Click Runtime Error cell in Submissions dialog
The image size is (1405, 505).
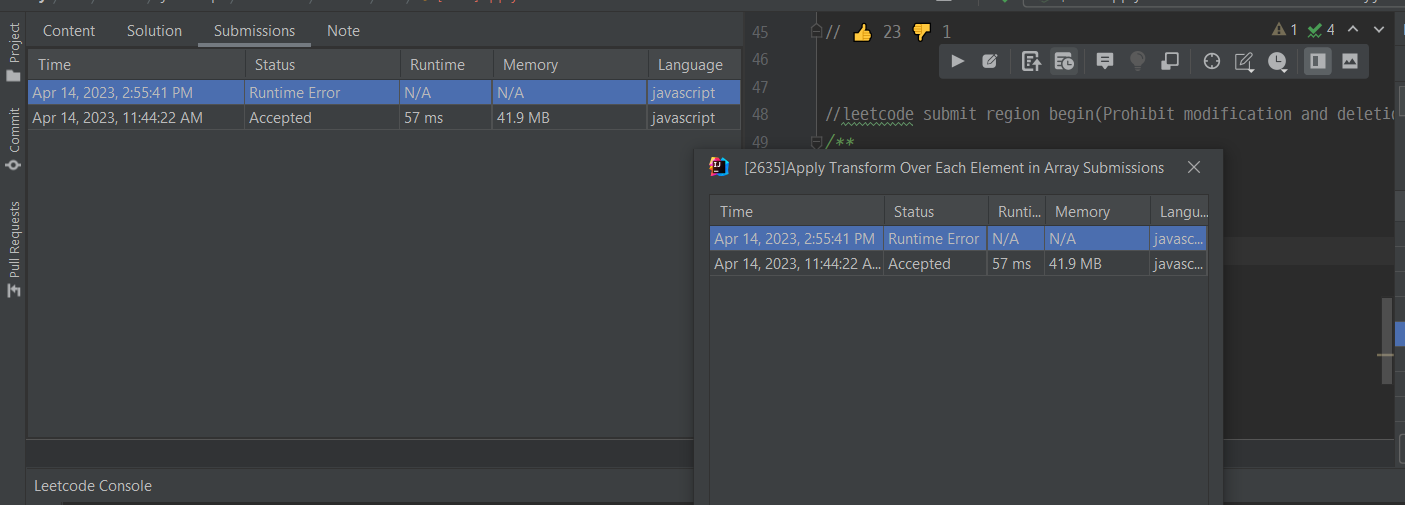click(x=934, y=239)
